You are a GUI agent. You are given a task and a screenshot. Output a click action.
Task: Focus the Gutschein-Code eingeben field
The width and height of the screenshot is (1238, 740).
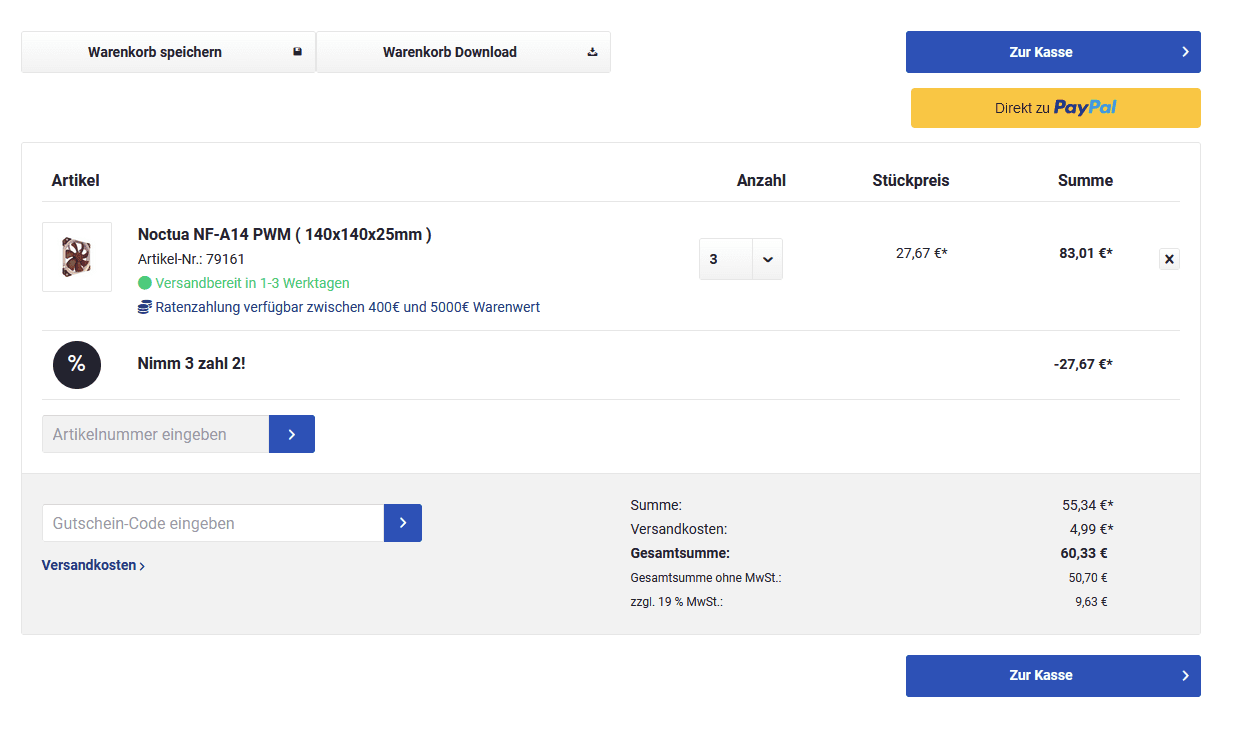tap(213, 523)
